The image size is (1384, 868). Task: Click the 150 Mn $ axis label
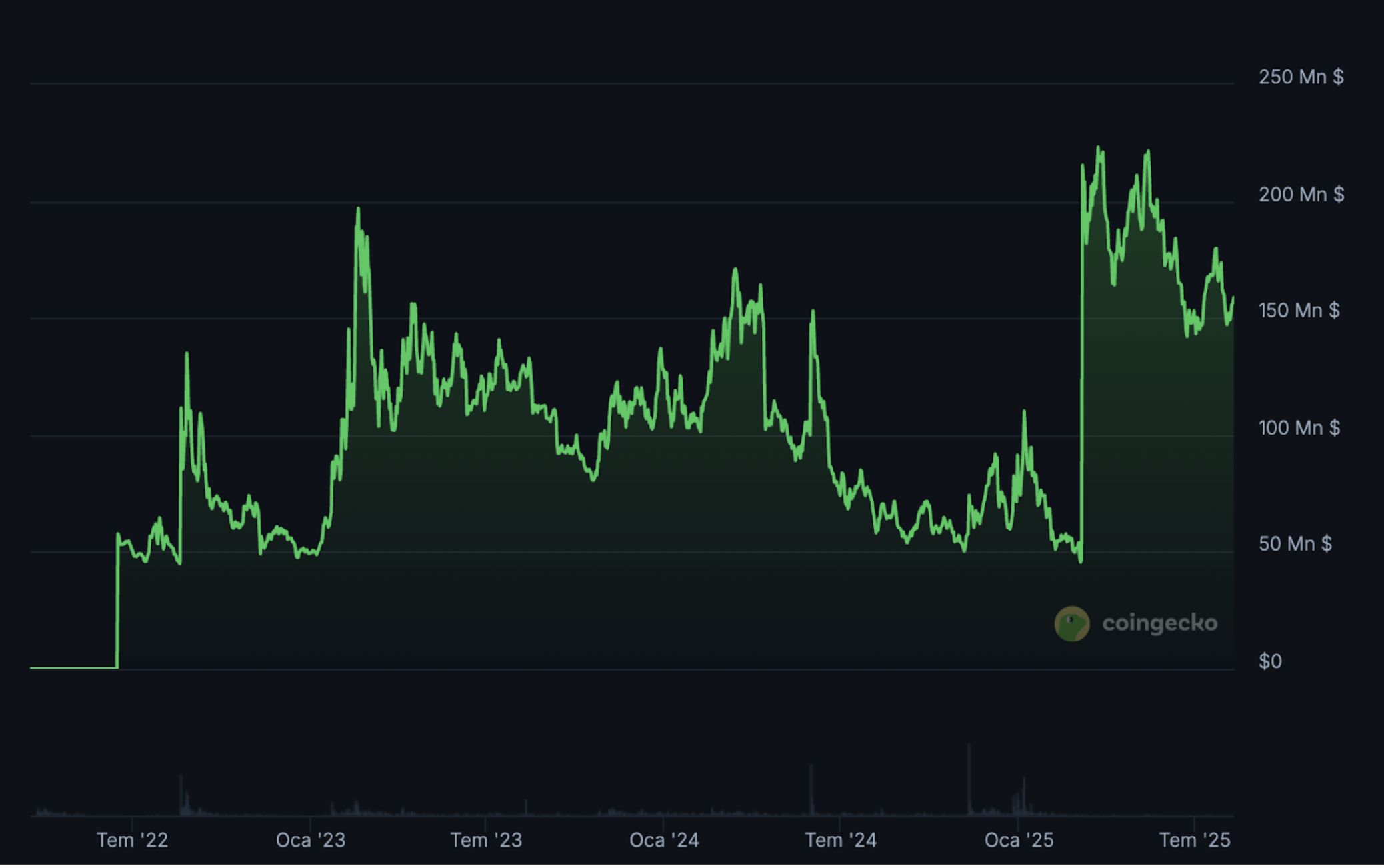pos(1298,311)
